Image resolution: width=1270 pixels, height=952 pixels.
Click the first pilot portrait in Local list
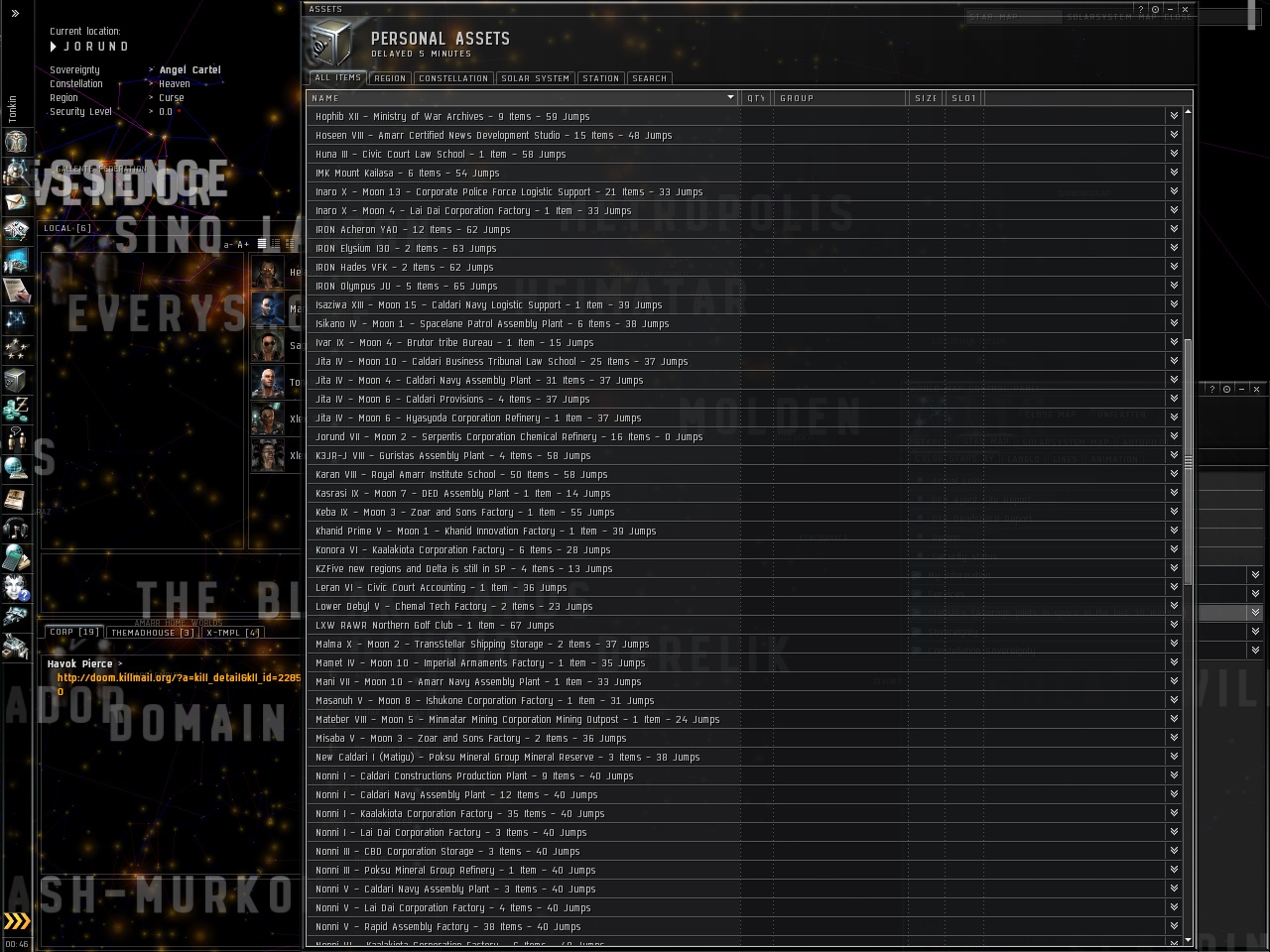tap(268, 271)
